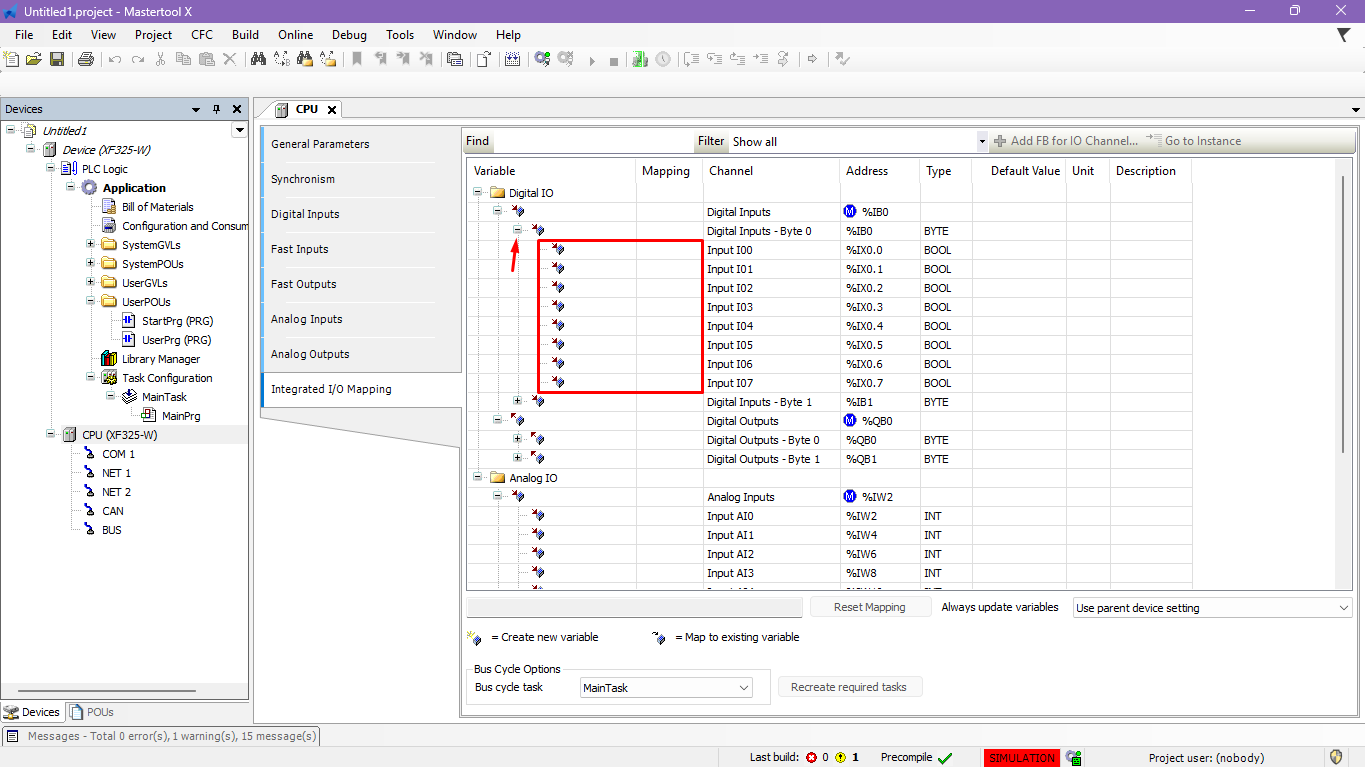Open the Online menu
This screenshot has height=767, width=1365.
click(x=295, y=34)
